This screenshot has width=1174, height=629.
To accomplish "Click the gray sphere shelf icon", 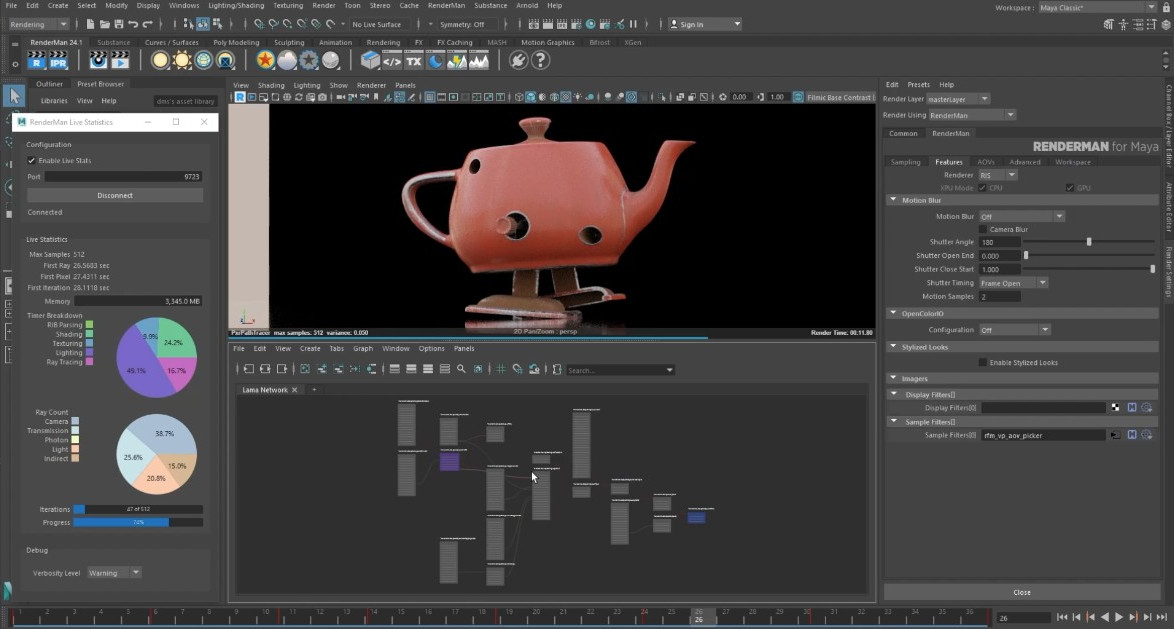I will click(330, 60).
